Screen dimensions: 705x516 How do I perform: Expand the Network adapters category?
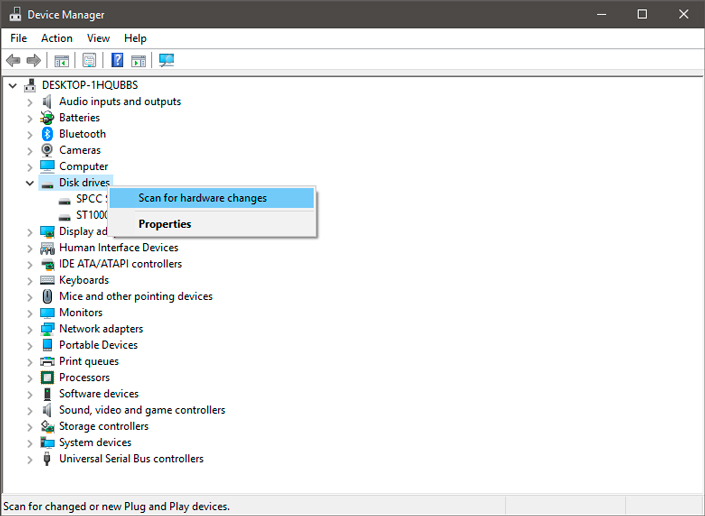click(30, 329)
